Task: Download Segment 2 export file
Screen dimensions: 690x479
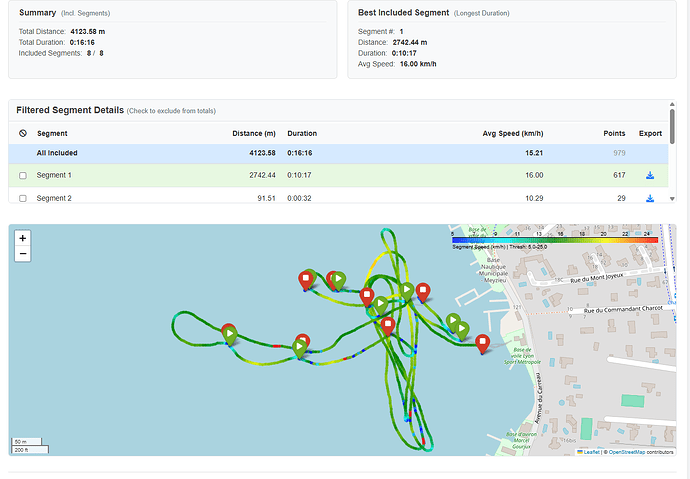Action: click(650, 198)
